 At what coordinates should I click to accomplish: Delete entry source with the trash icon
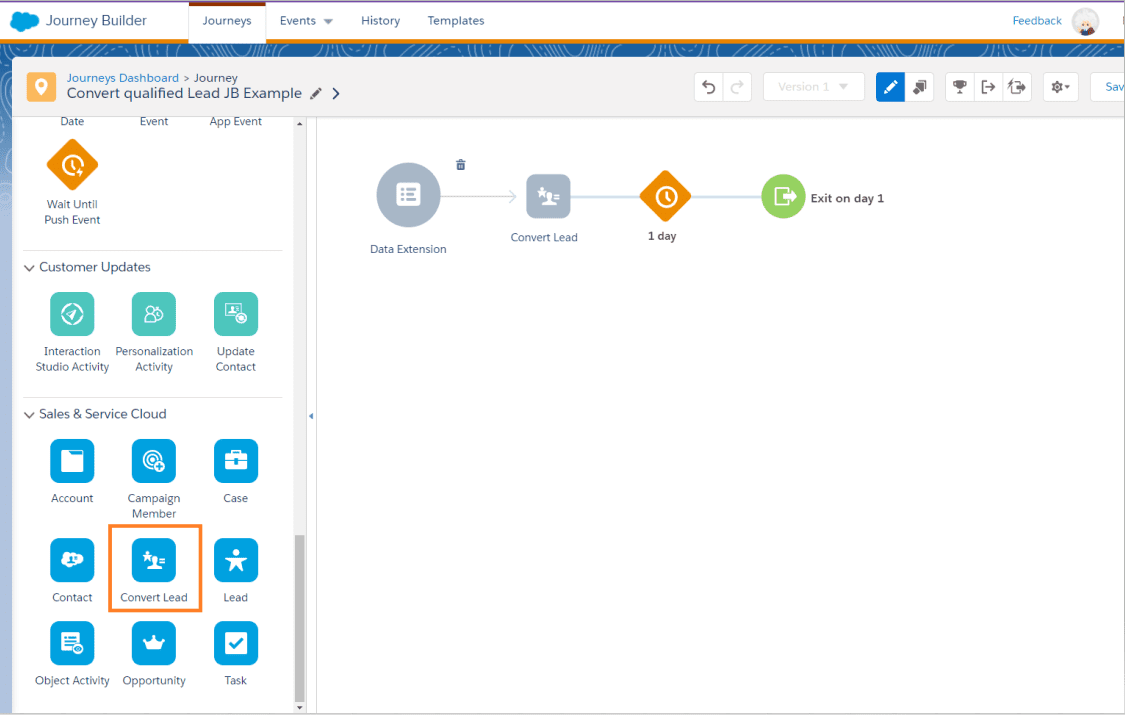point(461,165)
